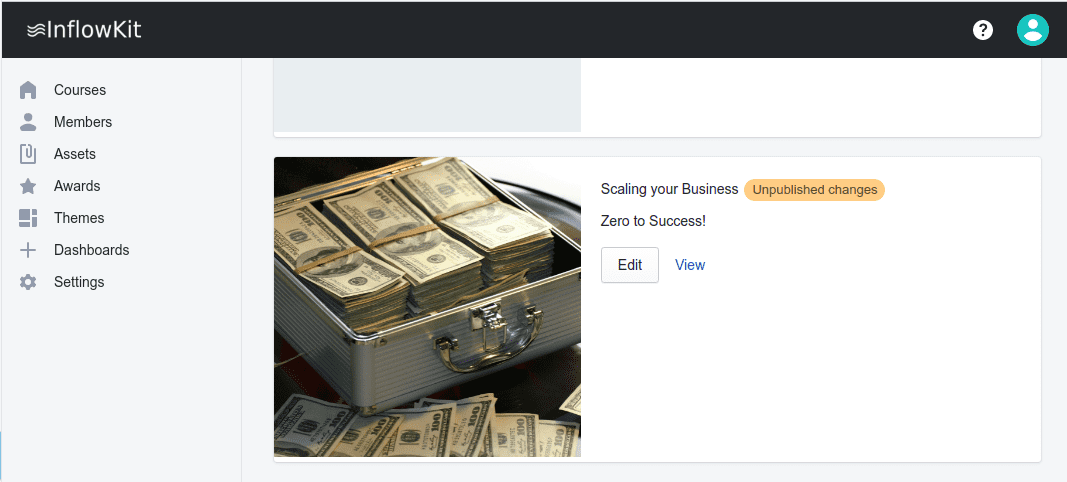This screenshot has height=482, width=1067.
Task: Navigate to Awards in the sidebar
Action: 77,186
